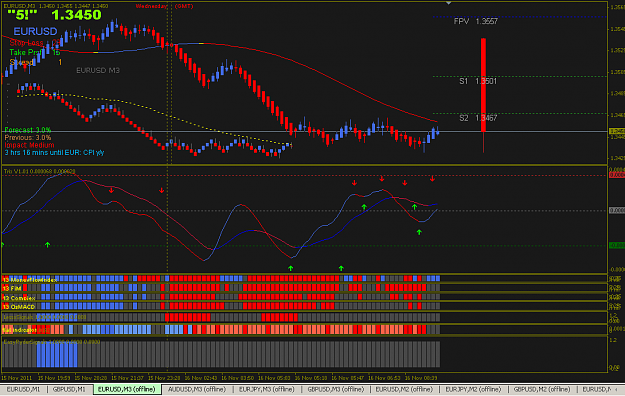This screenshot has height=396, width=625.
Task: Switch to the EURUSD,M1 chart tab
Action: 23,389
